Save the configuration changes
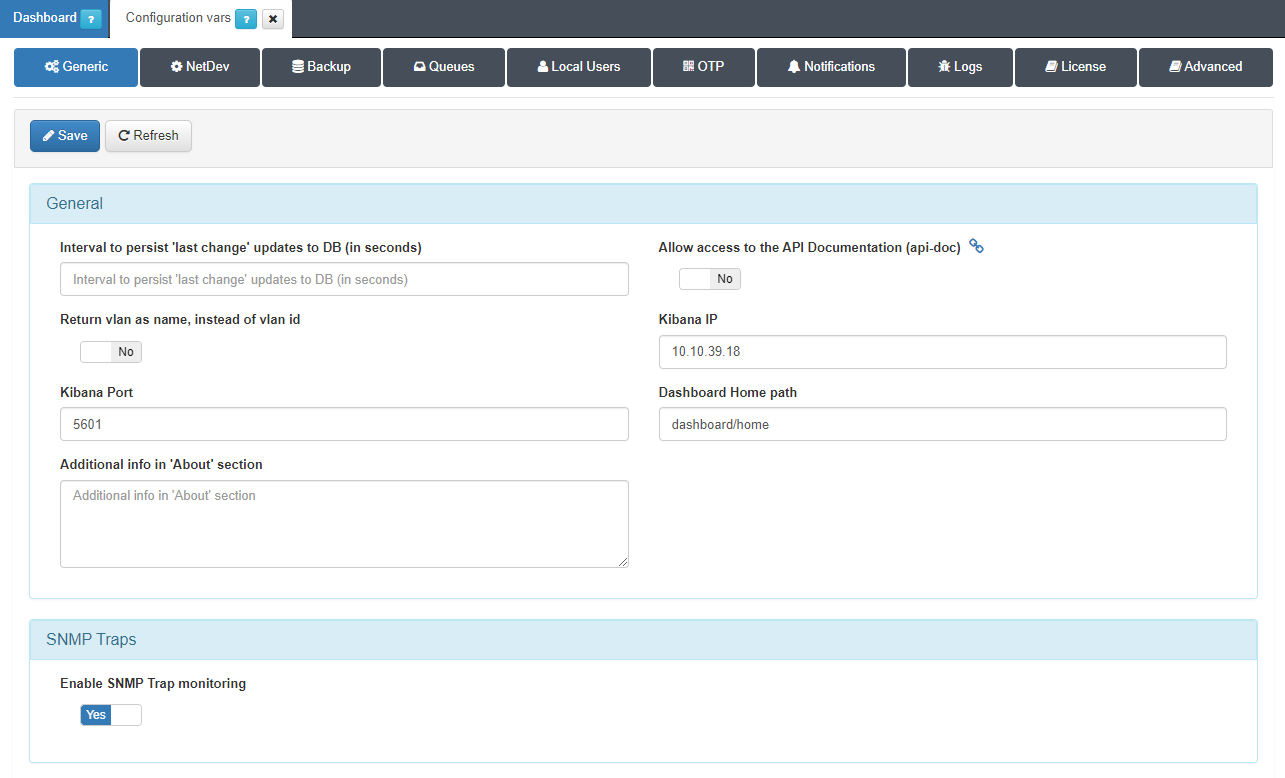The height and width of the screenshot is (778, 1285). tap(65, 136)
